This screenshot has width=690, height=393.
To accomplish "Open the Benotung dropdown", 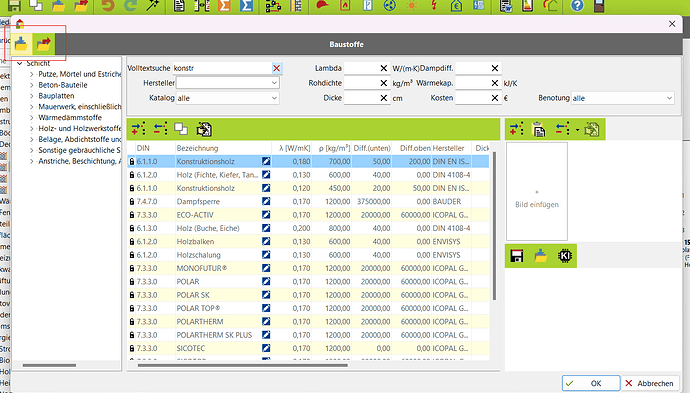I will pyautogui.click(x=669, y=98).
